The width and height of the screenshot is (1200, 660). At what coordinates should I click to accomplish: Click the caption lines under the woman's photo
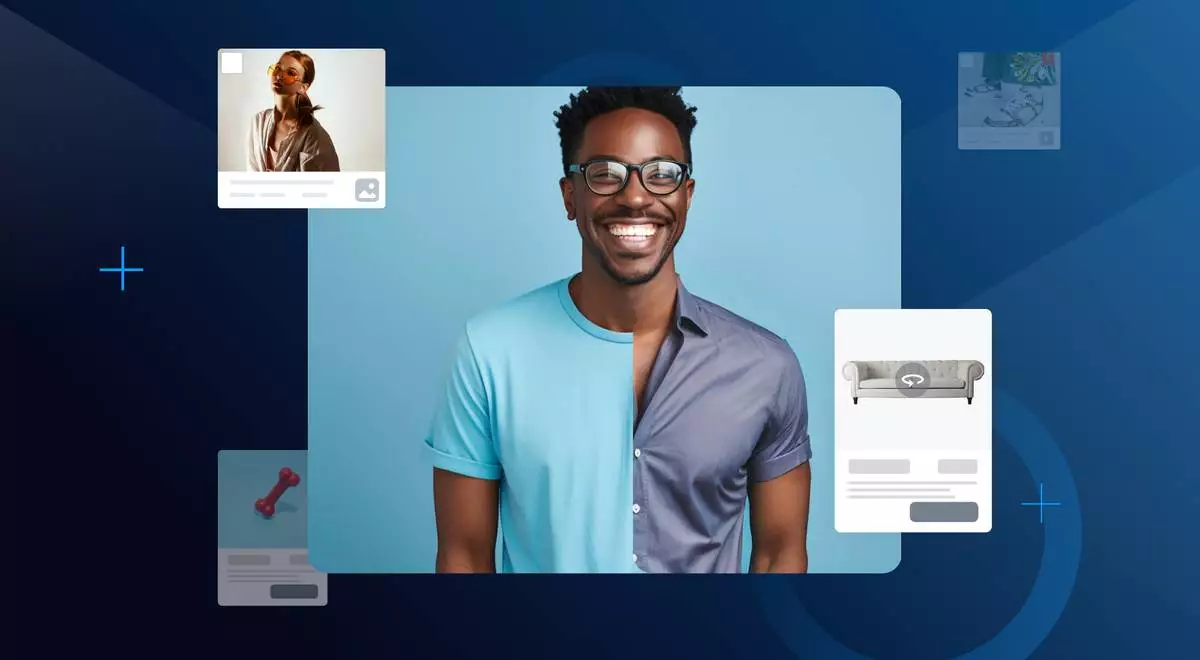pyautogui.click(x=280, y=189)
